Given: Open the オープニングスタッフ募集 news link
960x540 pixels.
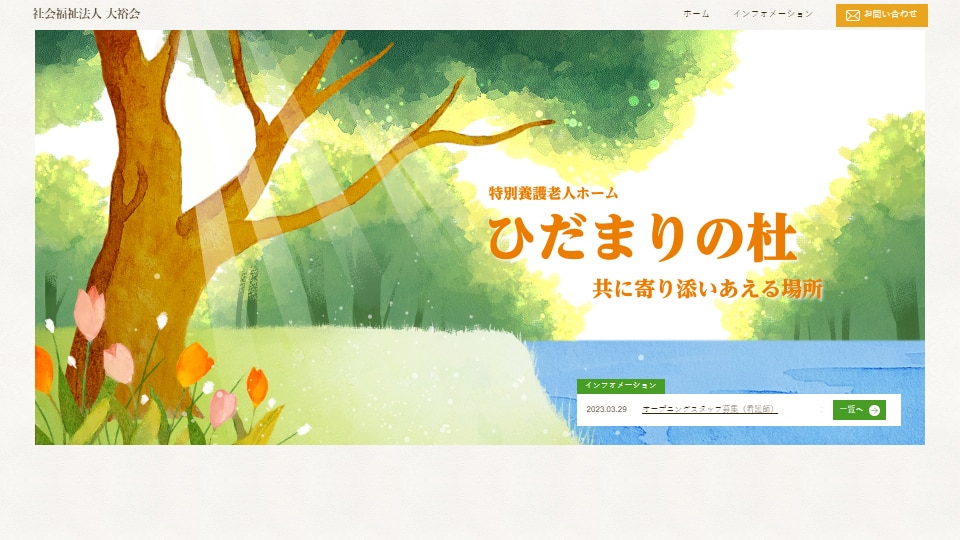Looking at the screenshot, I should [709, 409].
